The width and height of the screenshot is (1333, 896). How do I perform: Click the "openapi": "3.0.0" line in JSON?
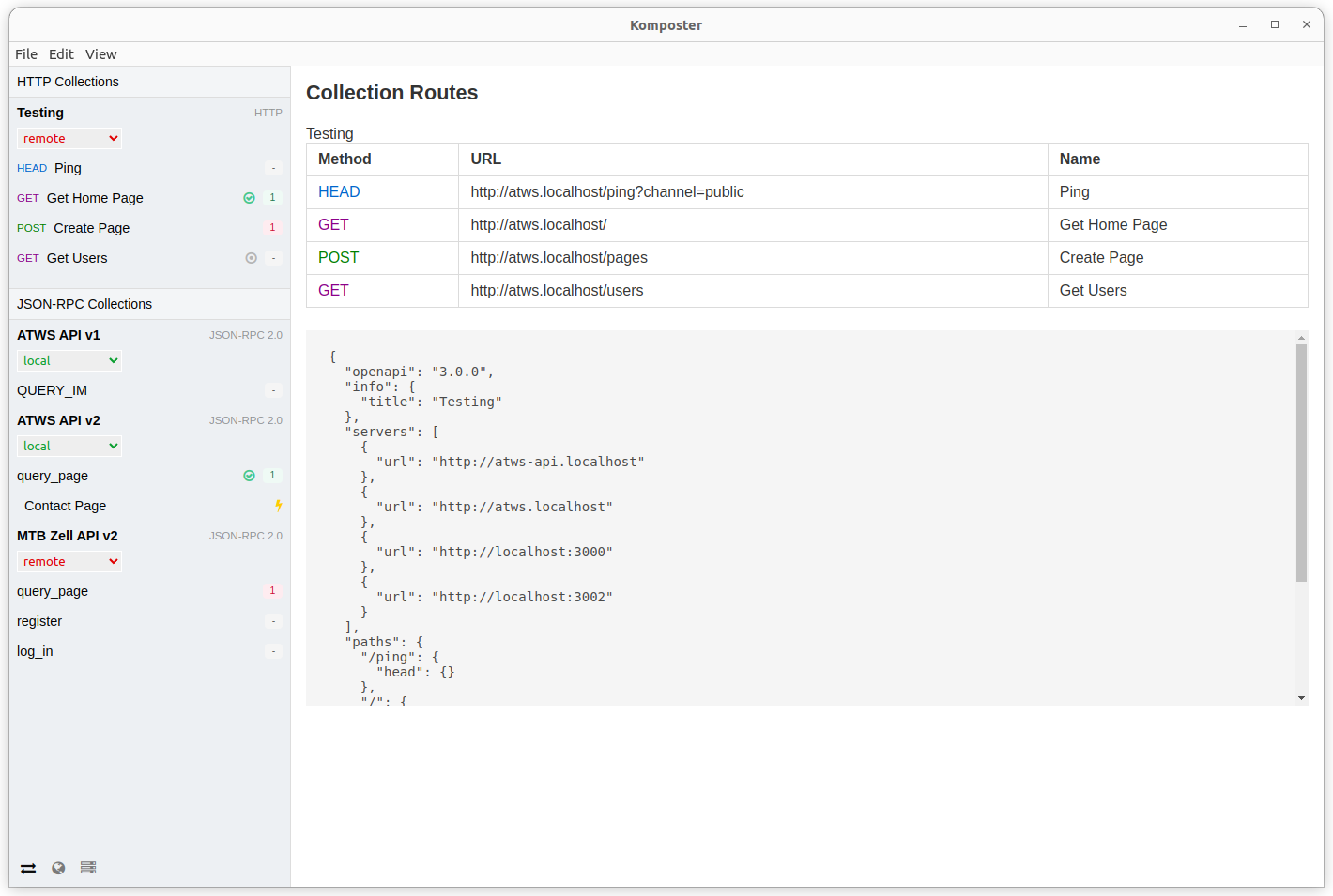[x=419, y=372]
